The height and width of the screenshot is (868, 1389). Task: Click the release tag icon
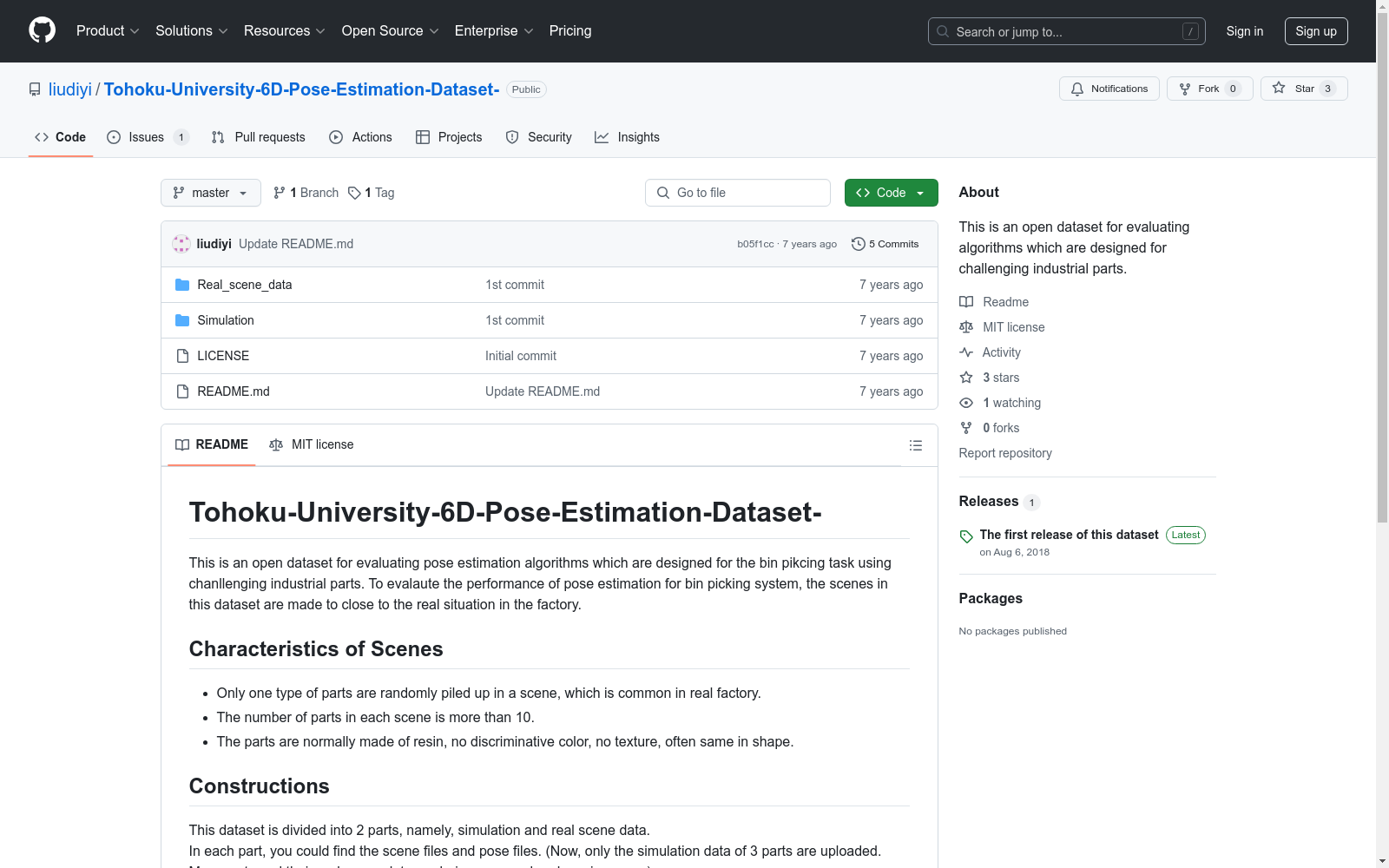966,535
